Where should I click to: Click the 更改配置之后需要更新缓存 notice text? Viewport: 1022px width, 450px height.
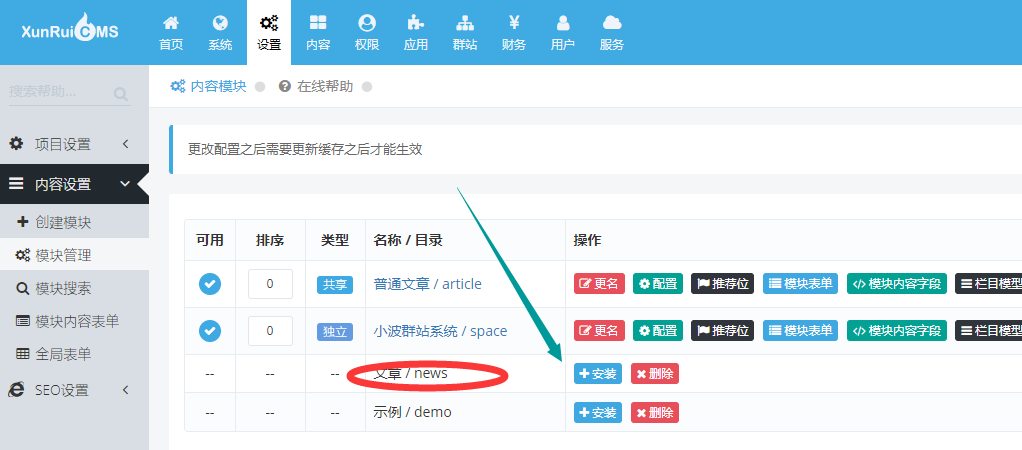[x=305, y=149]
